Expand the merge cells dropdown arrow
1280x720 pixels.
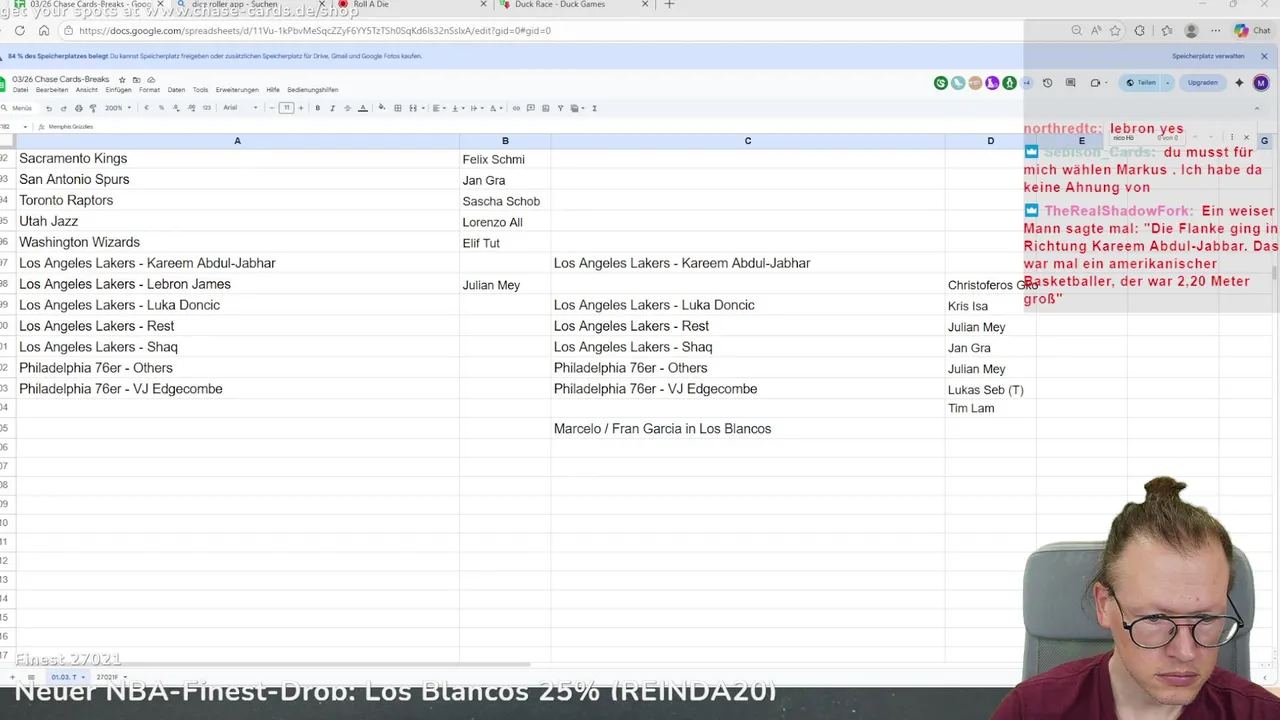tap(423, 108)
